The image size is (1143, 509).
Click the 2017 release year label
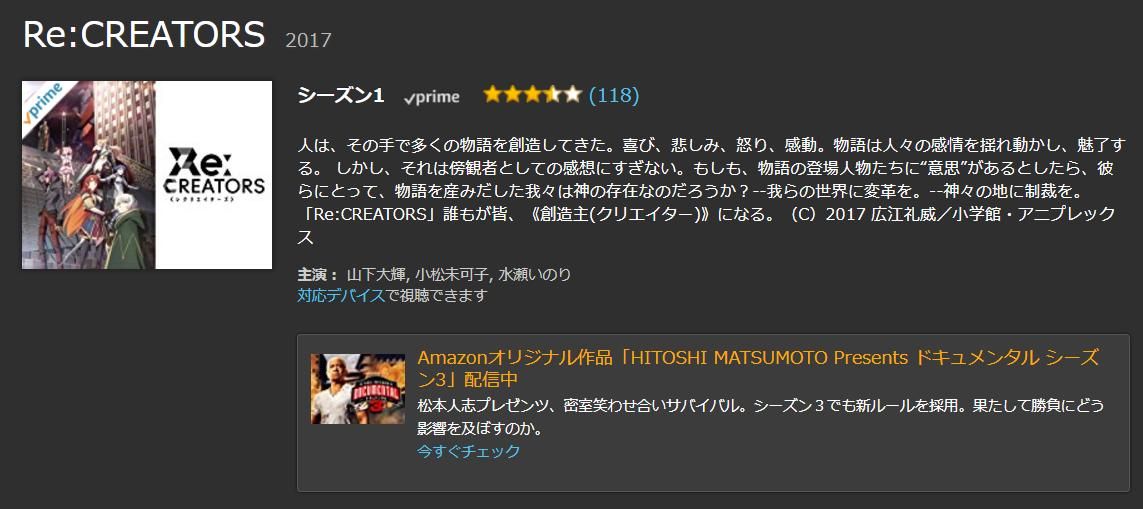[308, 40]
